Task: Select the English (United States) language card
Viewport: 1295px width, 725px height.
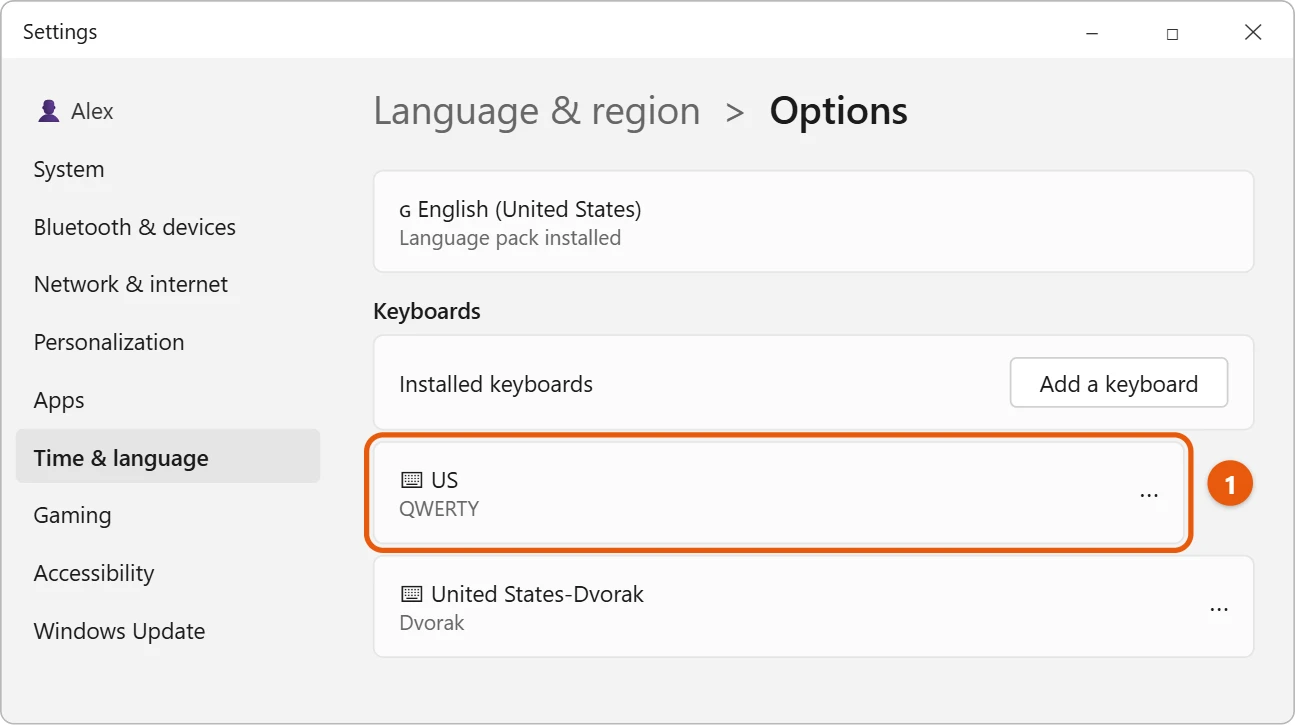Action: tap(813, 222)
